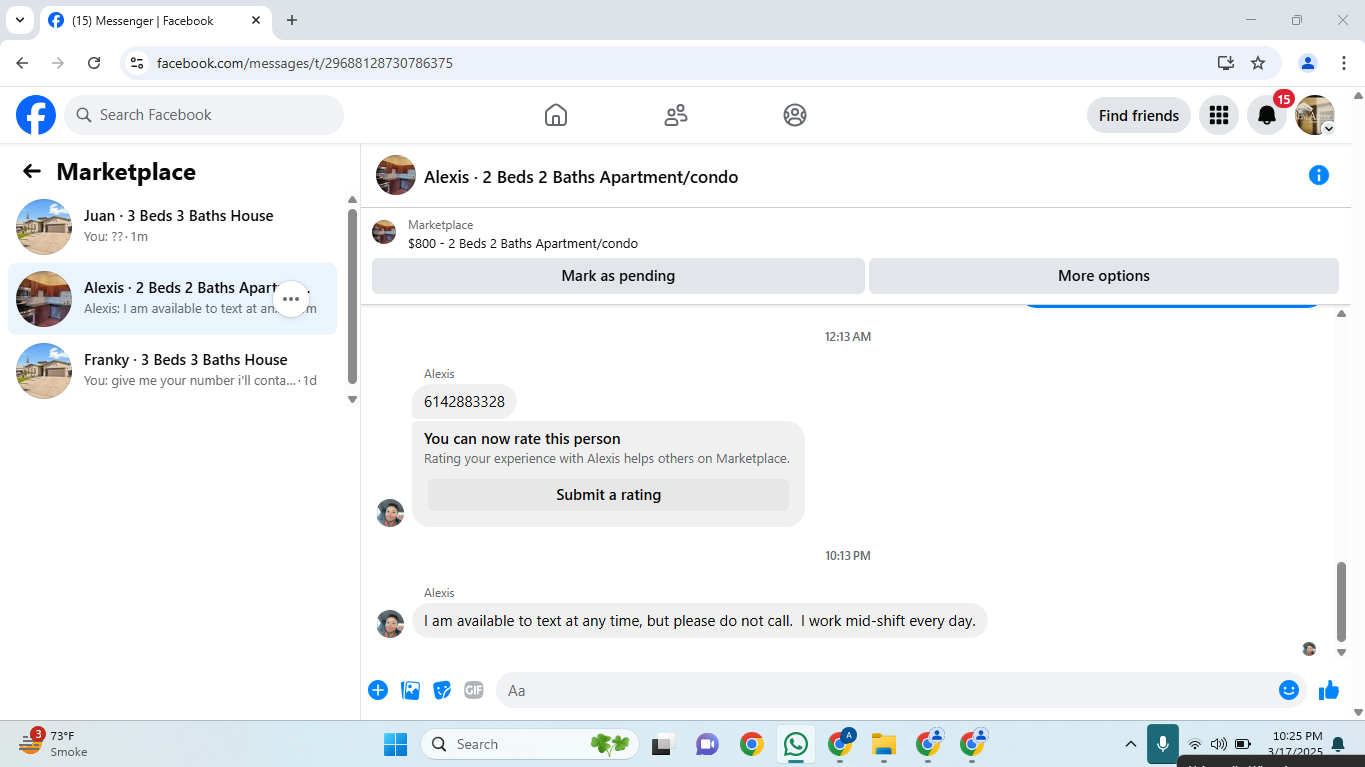
Task: Click the Alexis listing thumbnail in chat header
Action: coord(396,175)
